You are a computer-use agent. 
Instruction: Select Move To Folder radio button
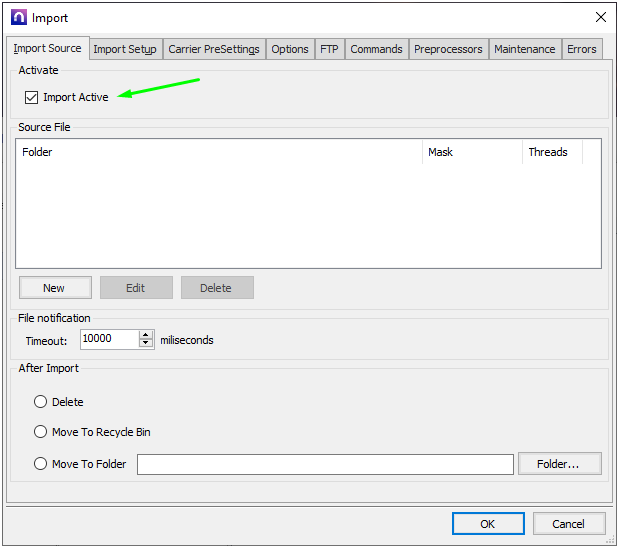pyautogui.click(x=41, y=464)
